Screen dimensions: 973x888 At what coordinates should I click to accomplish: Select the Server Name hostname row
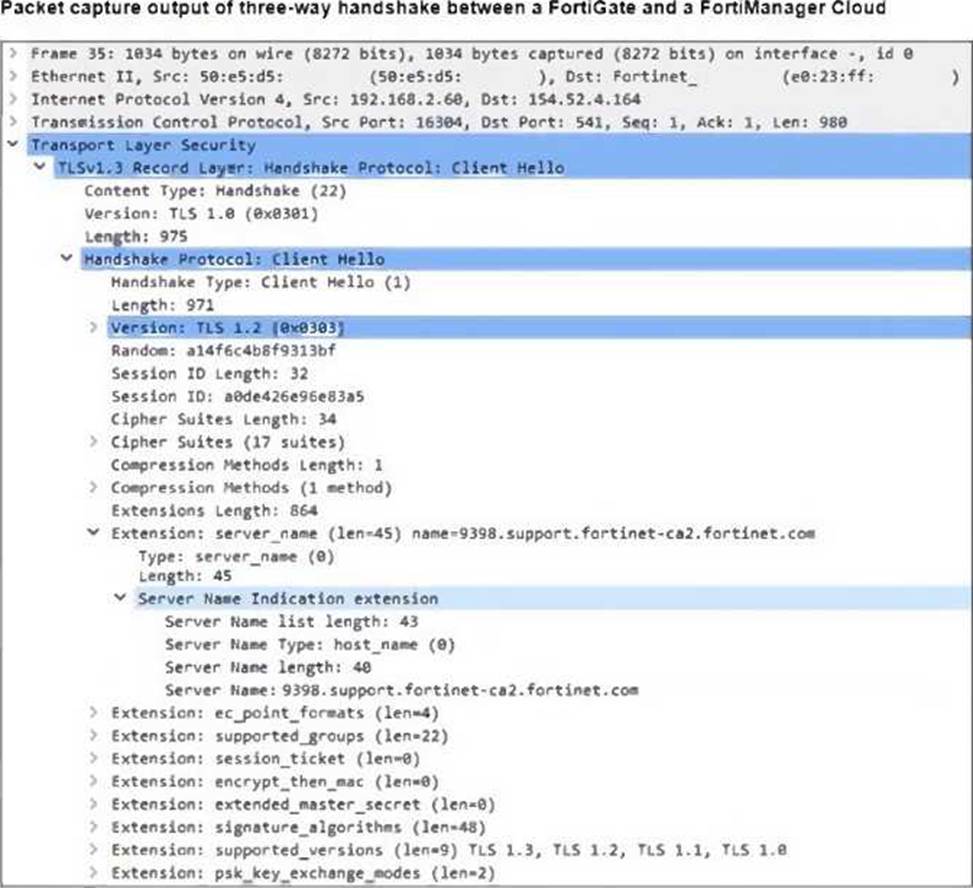[400, 690]
